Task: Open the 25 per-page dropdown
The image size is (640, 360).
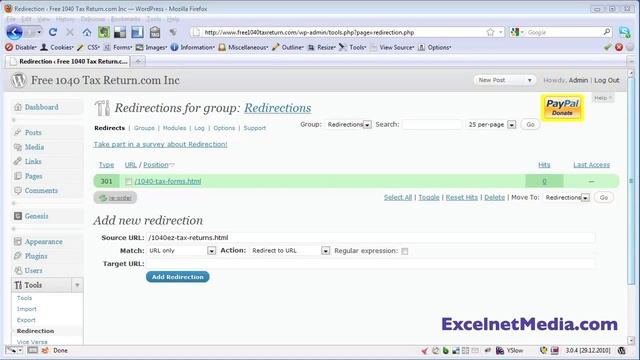Action: tap(491, 124)
